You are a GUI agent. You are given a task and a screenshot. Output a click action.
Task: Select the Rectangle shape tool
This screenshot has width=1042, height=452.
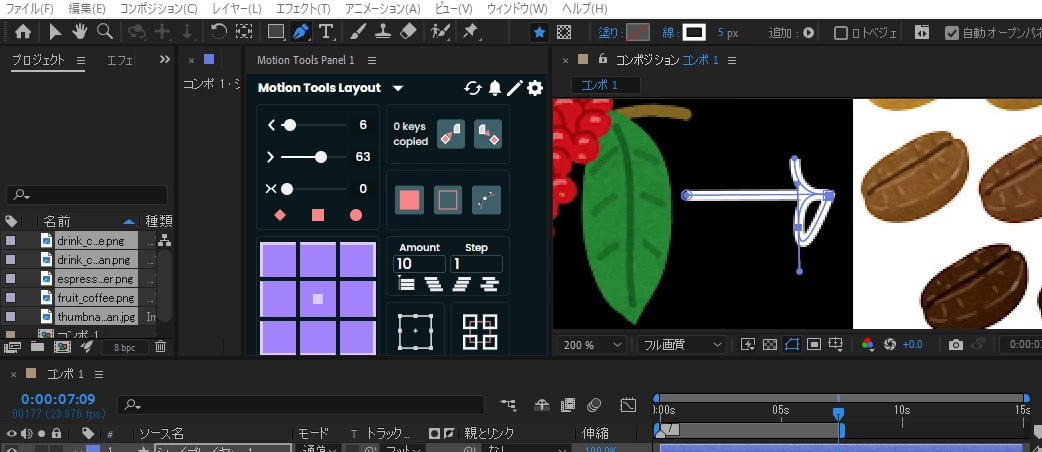pyautogui.click(x=275, y=31)
